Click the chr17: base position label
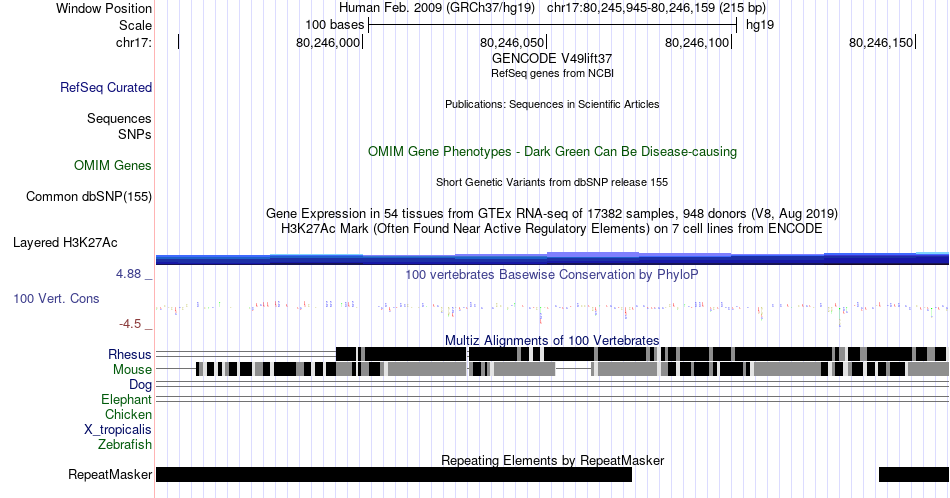 click(133, 42)
